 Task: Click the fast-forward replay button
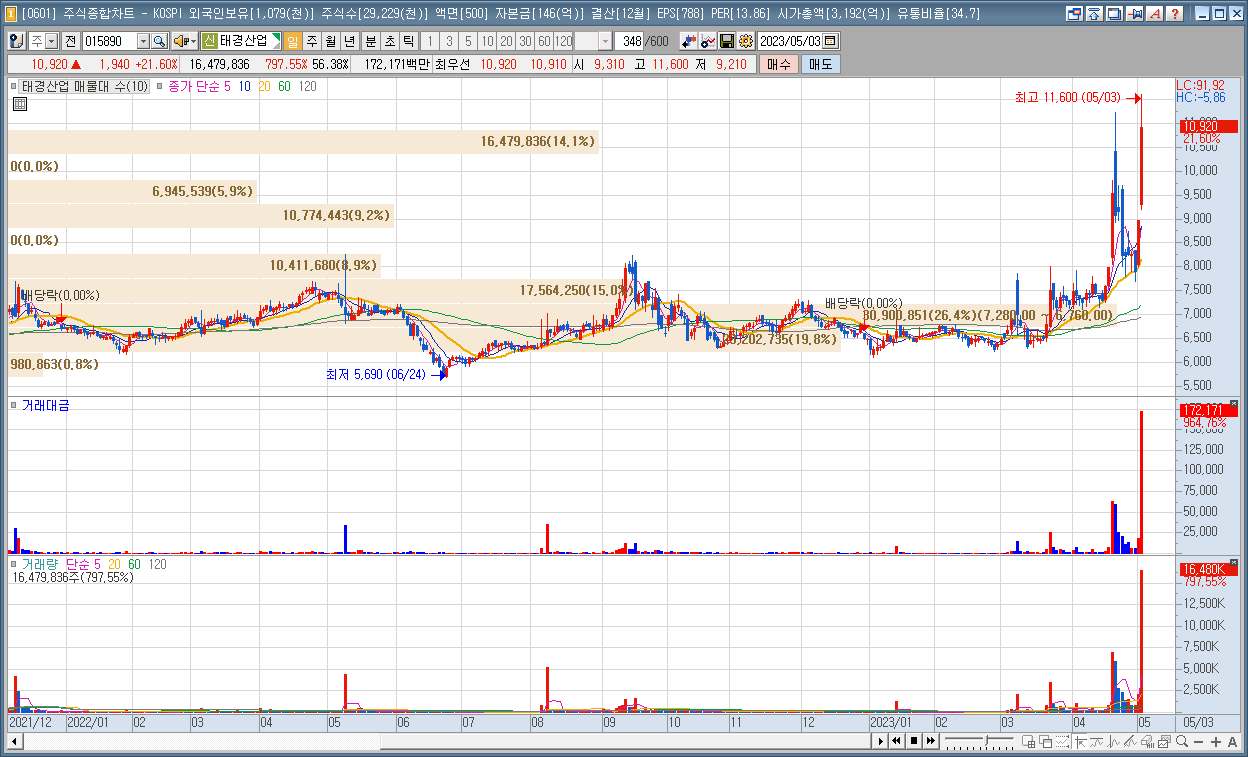(x=930, y=741)
